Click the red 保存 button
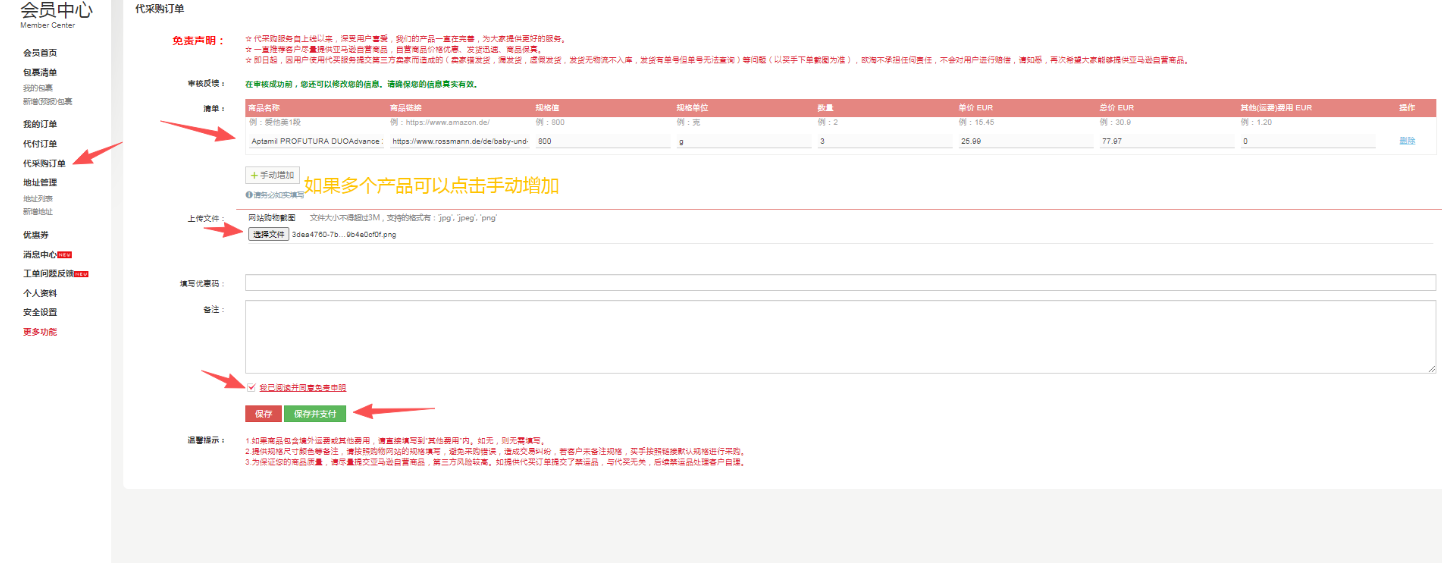The image size is (1442, 563). [x=263, y=413]
